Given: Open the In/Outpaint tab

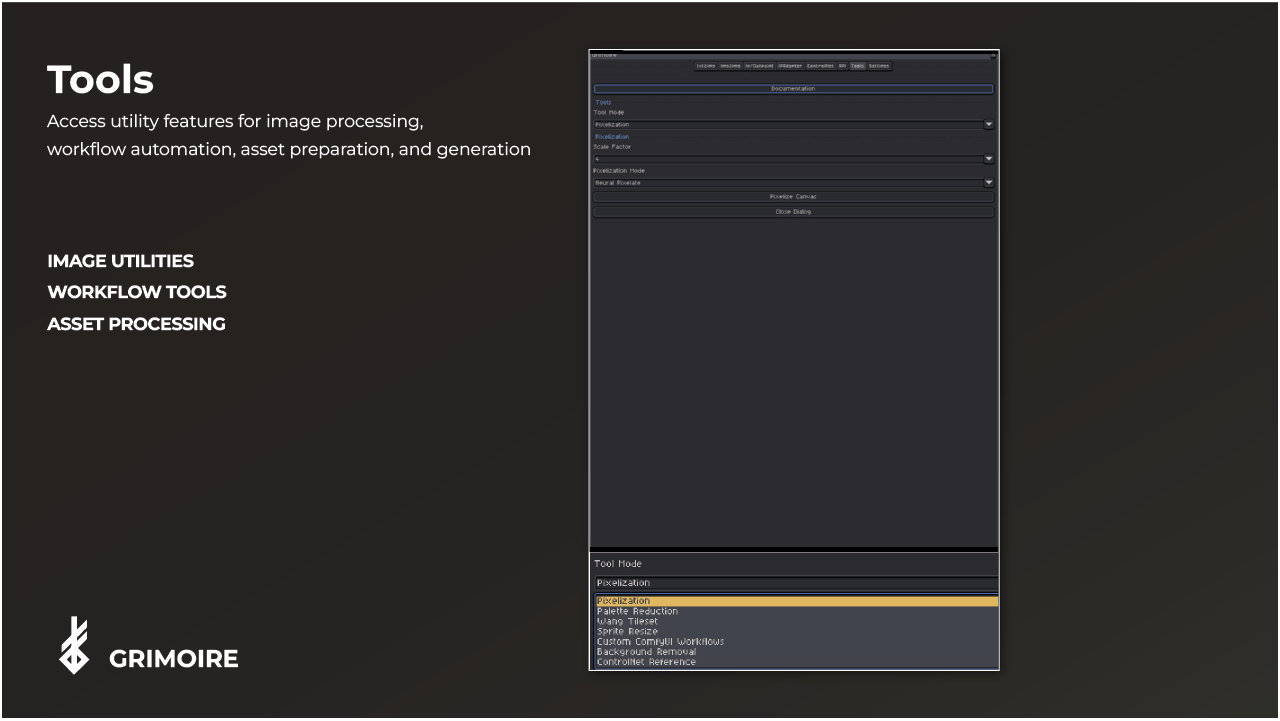Looking at the screenshot, I should tap(759, 66).
